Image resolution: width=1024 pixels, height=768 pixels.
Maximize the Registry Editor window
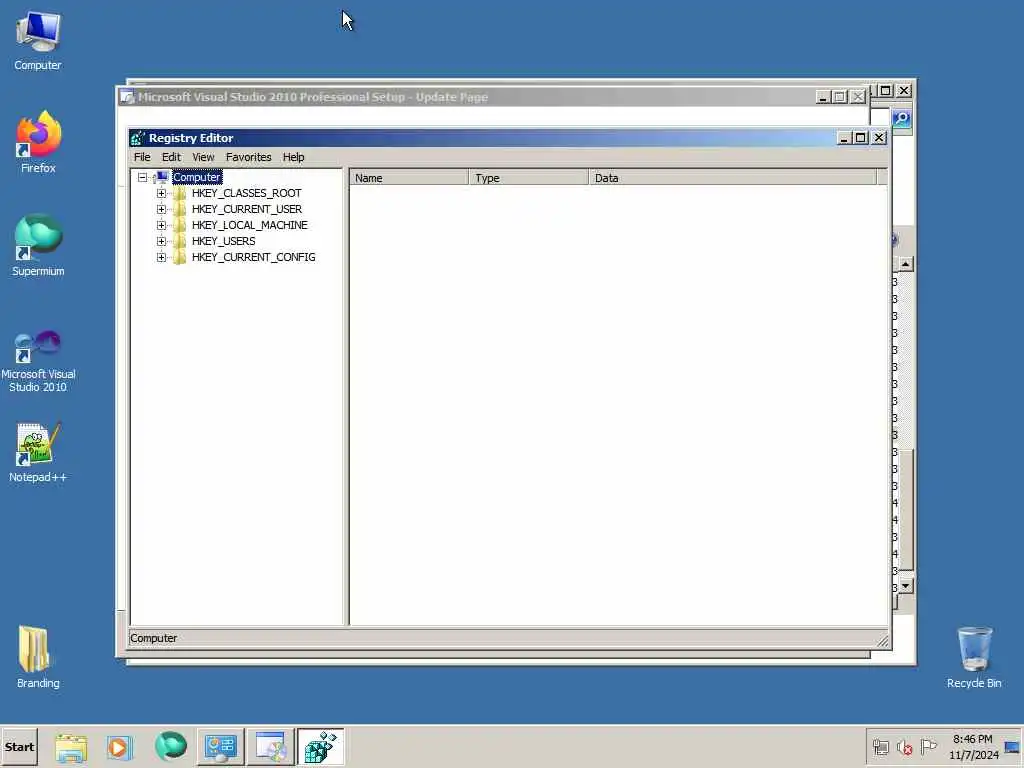click(861, 138)
